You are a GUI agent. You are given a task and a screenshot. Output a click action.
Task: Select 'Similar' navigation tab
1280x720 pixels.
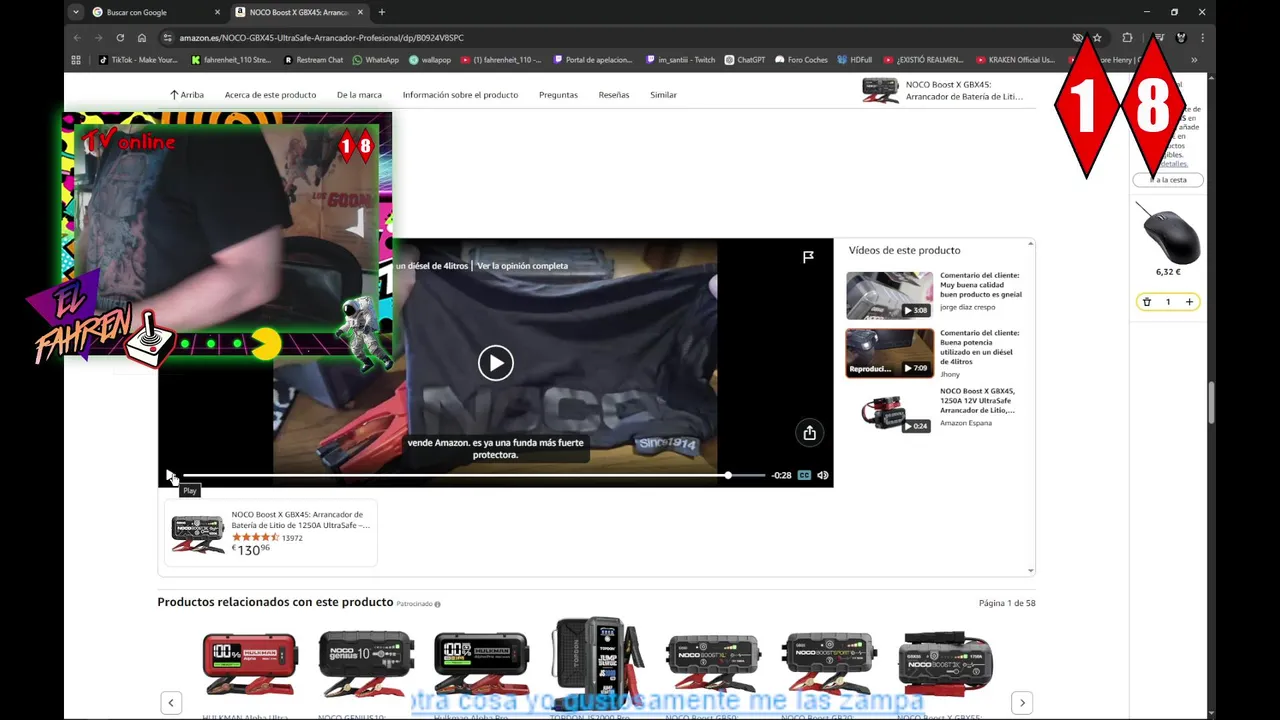[663, 95]
